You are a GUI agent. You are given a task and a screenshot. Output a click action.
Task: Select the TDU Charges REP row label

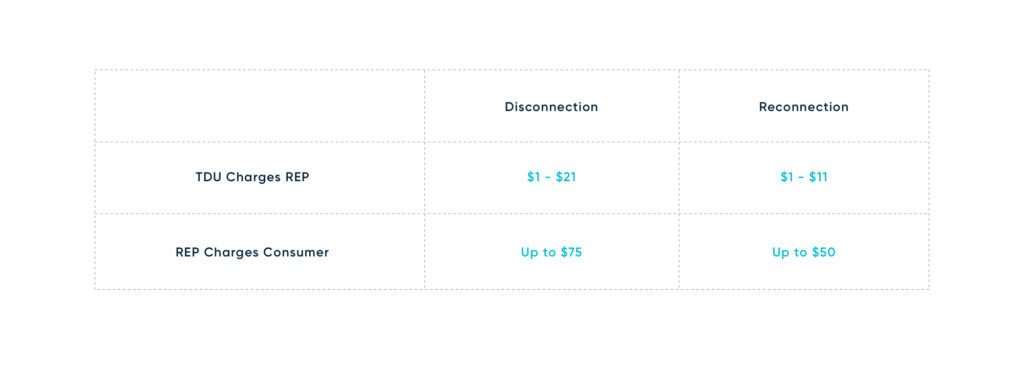point(252,177)
